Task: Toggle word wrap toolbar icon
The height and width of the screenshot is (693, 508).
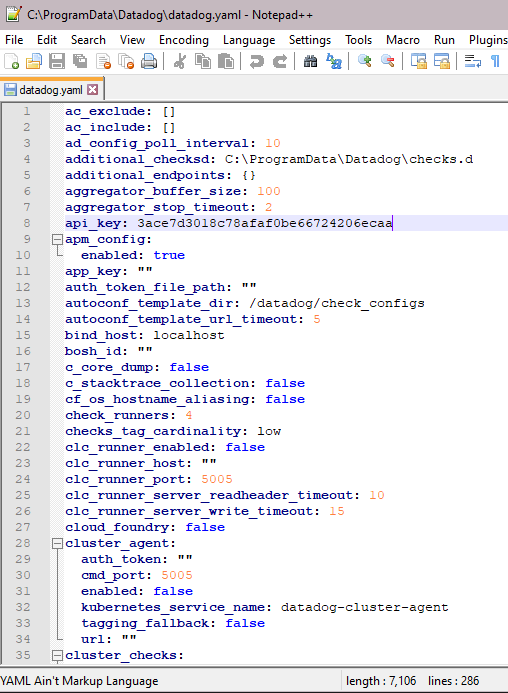Action: click(473, 61)
